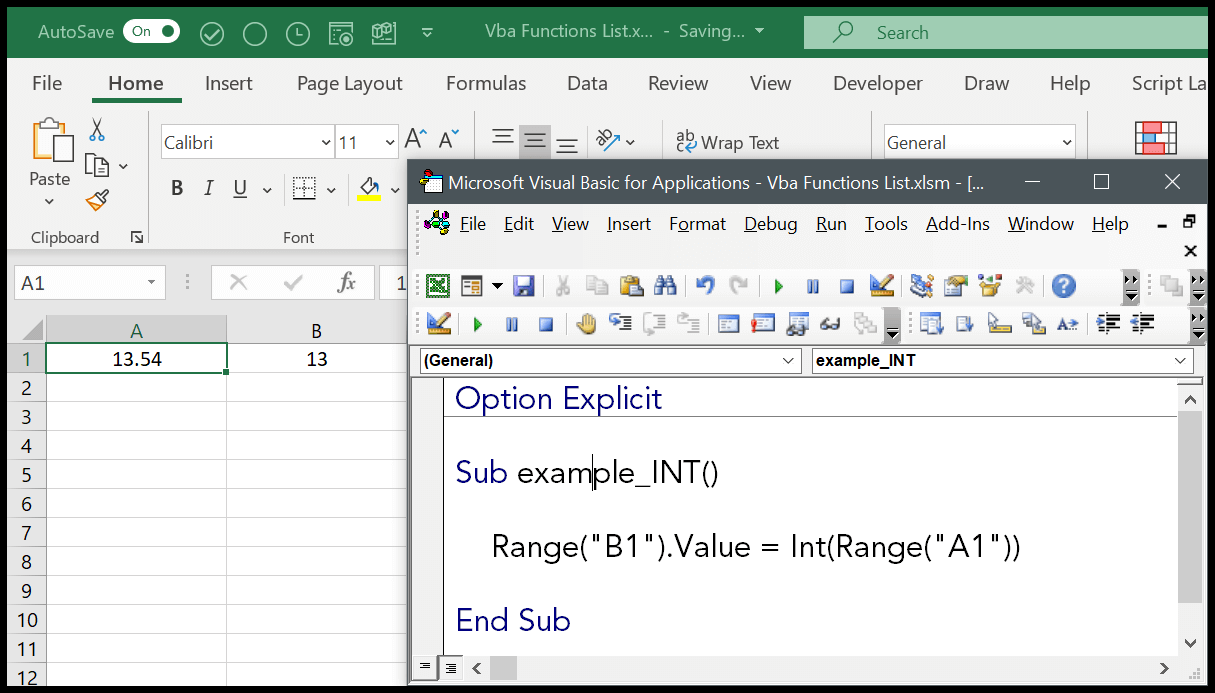
Task: Click the Save floppy disk icon in VBA toolbar
Action: tap(523, 287)
